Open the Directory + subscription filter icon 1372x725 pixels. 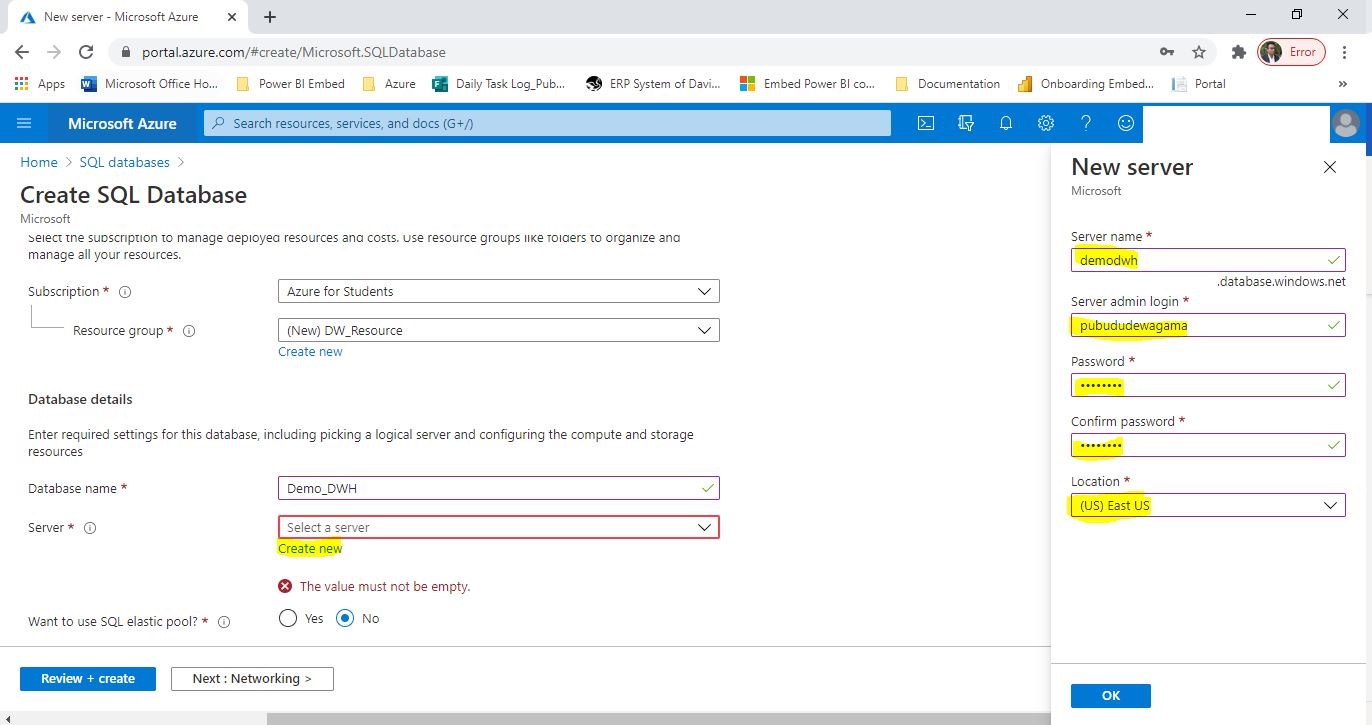click(x=966, y=123)
